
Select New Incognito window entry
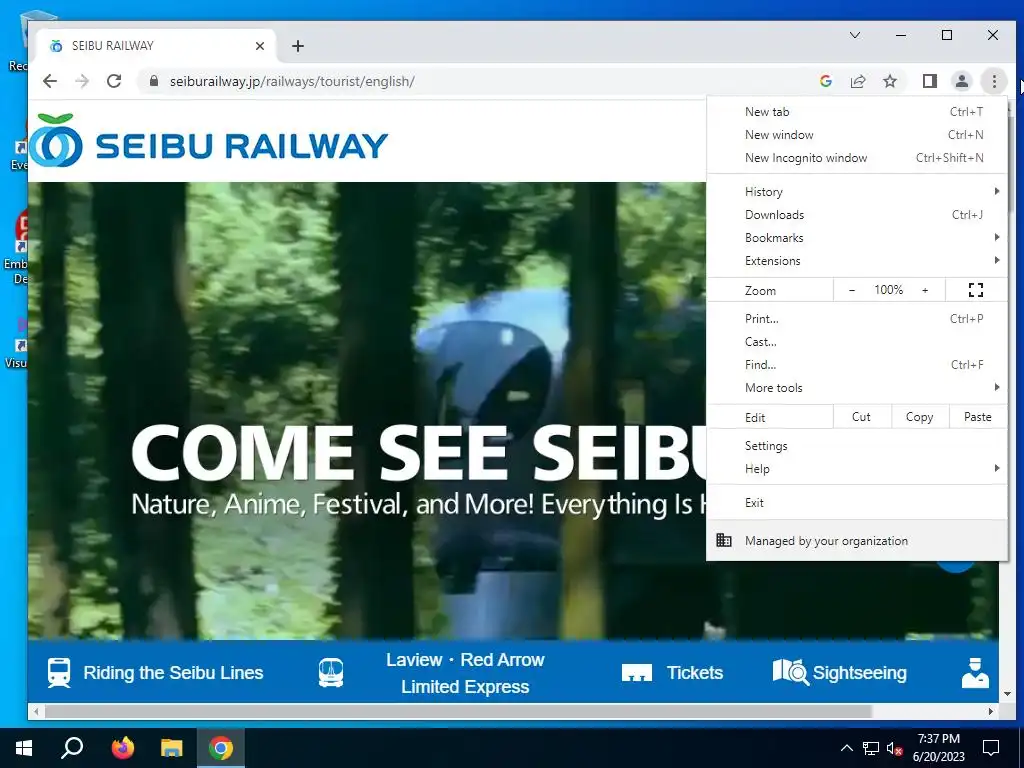click(x=857, y=157)
